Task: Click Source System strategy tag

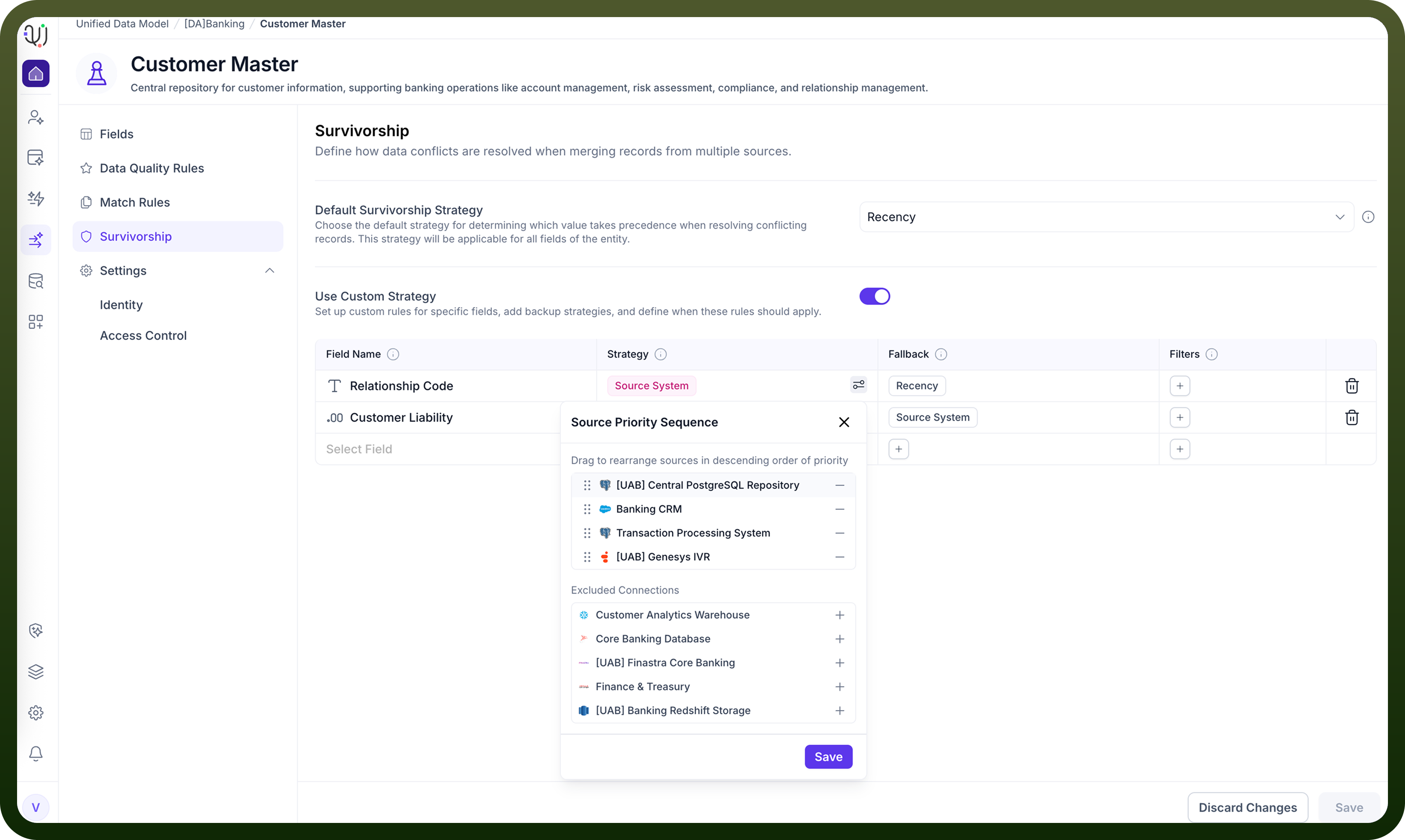Action: click(x=651, y=385)
